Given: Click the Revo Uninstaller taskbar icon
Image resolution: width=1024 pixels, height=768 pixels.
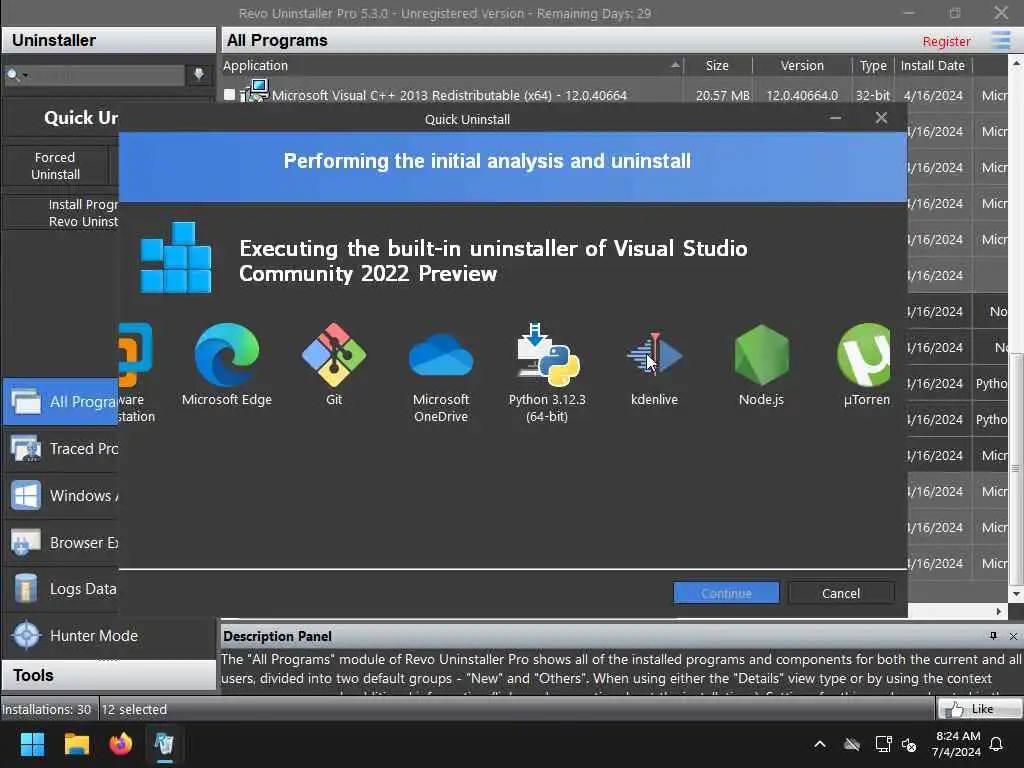Looking at the screenshot, I should pyautogui.click(x=165, y=744).
